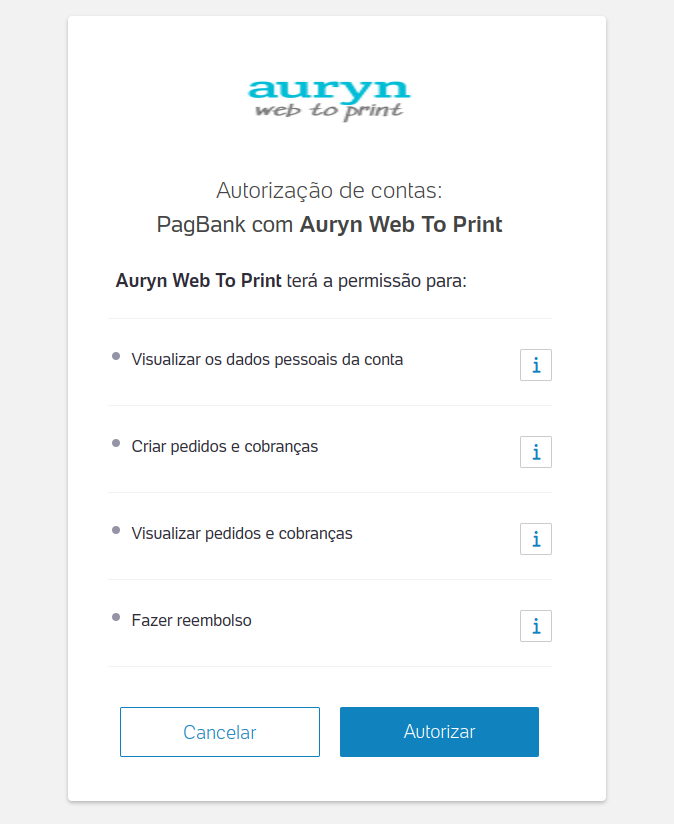Screen dimensions: 674x824
Task: Select the Visualizar pedidos e cobranças permission text
Action: click(x=242, y=533)
